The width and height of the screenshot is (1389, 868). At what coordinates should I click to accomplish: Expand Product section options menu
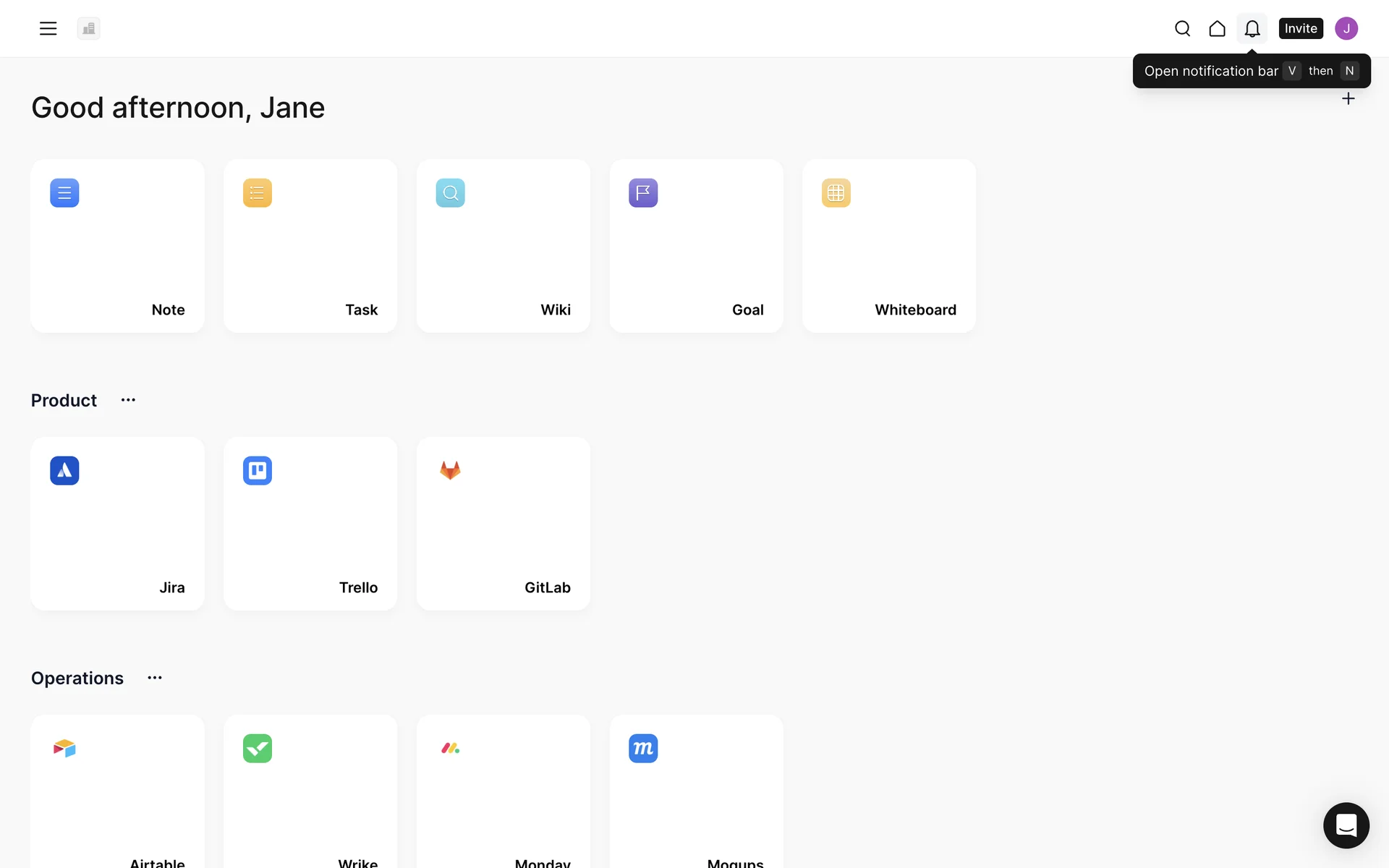[128, 400]
